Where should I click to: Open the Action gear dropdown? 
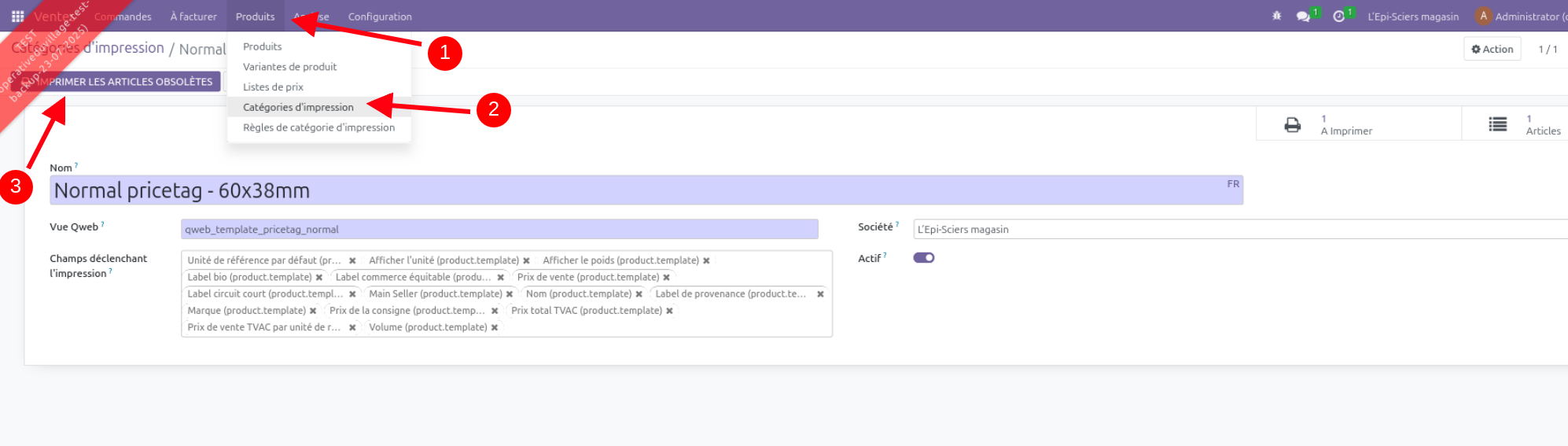point(1492,49)
